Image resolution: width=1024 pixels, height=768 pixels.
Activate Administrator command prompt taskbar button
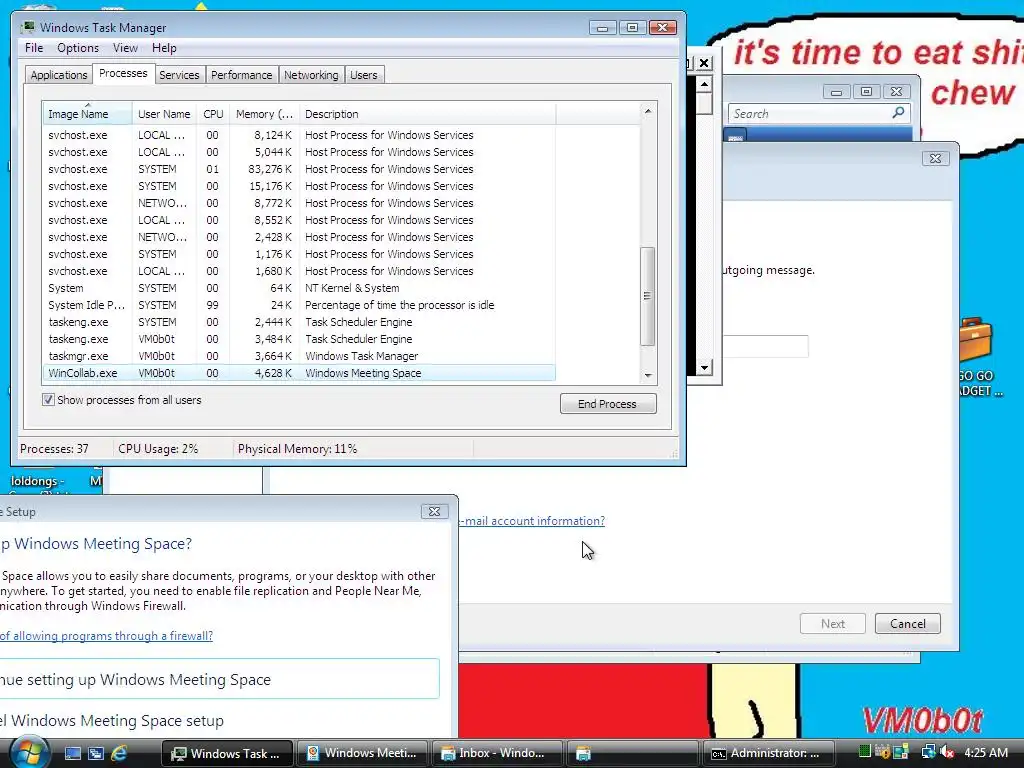tap(768, 753)
